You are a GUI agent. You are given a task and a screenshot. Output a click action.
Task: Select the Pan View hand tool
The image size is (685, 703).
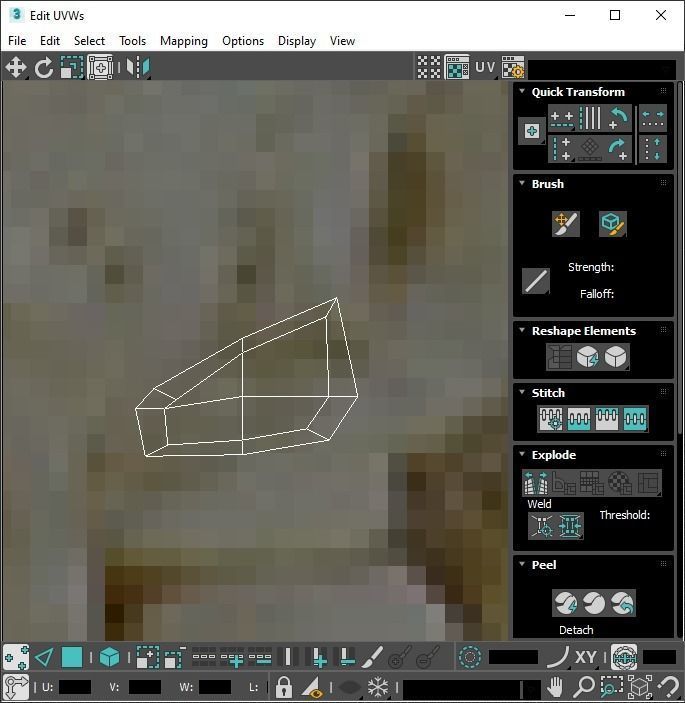[x=555, y=687]
